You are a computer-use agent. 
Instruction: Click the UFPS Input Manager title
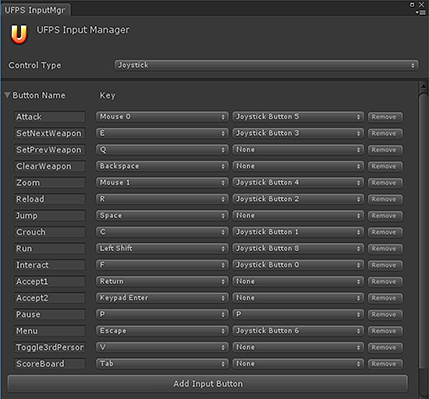tap(83, 30)
